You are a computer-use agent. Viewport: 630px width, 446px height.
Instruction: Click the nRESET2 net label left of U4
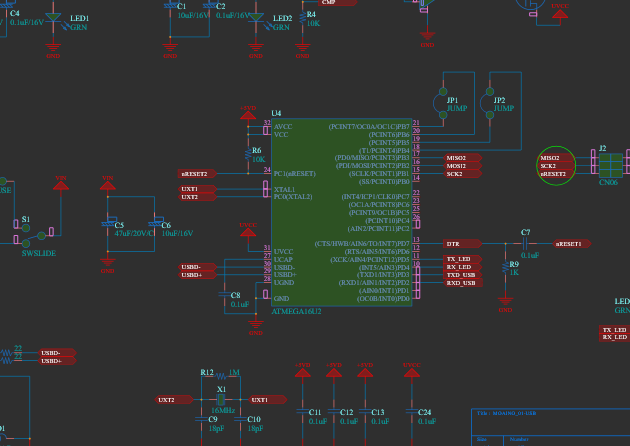click(194, 174)
